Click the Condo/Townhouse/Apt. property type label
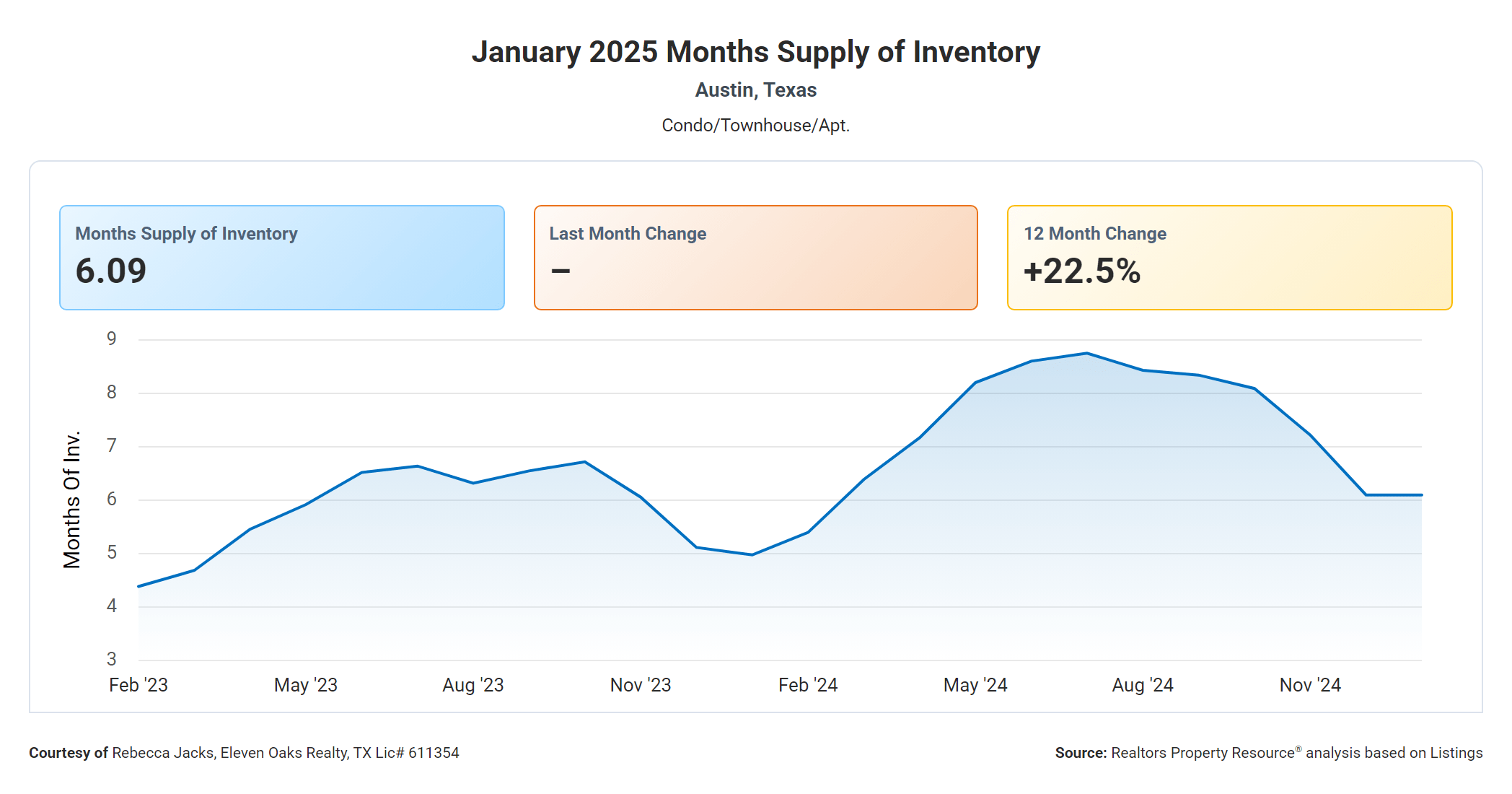1512x794 pixels. click(755, 126)
